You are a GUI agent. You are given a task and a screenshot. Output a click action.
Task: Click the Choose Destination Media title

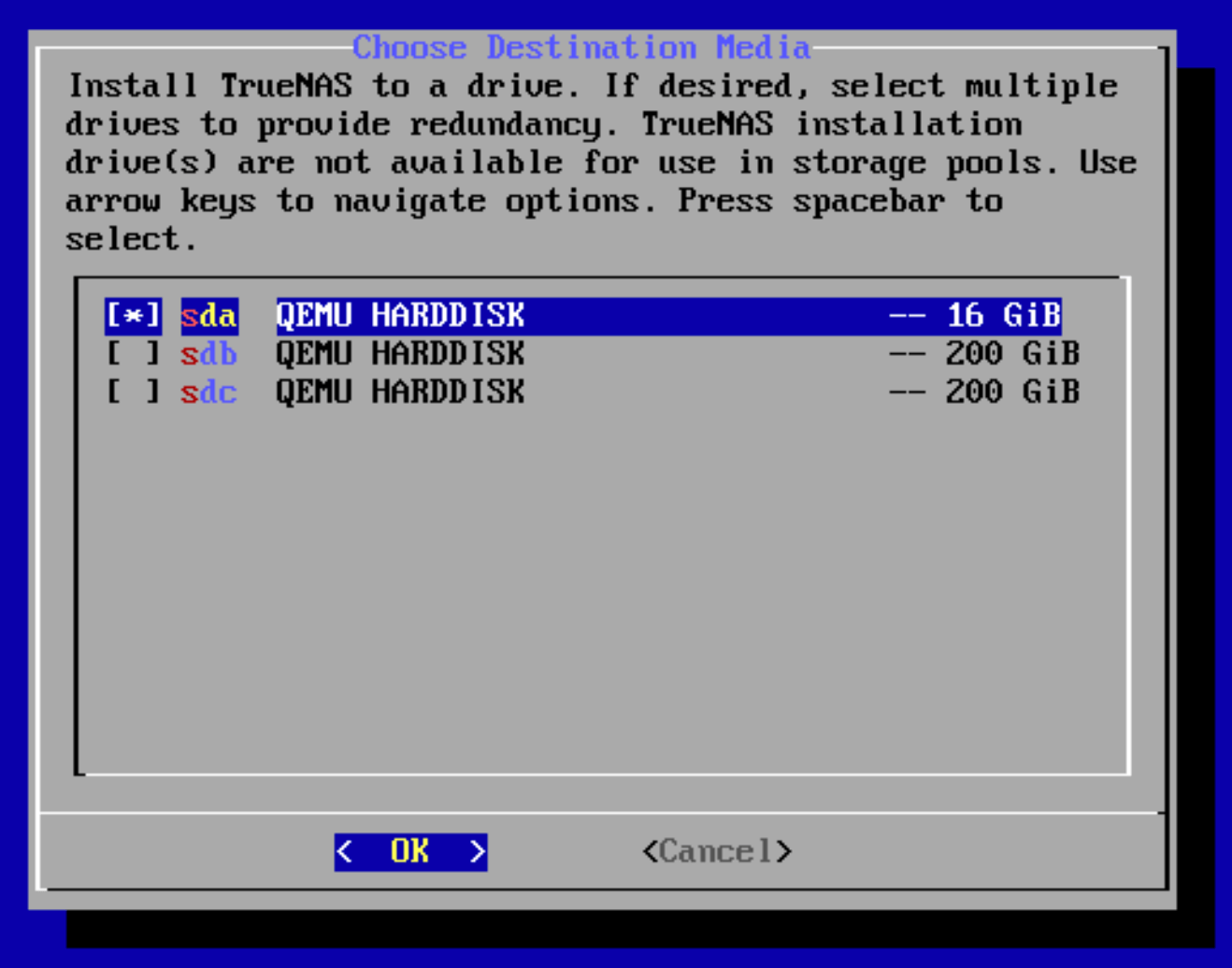[x=580, y=48]
